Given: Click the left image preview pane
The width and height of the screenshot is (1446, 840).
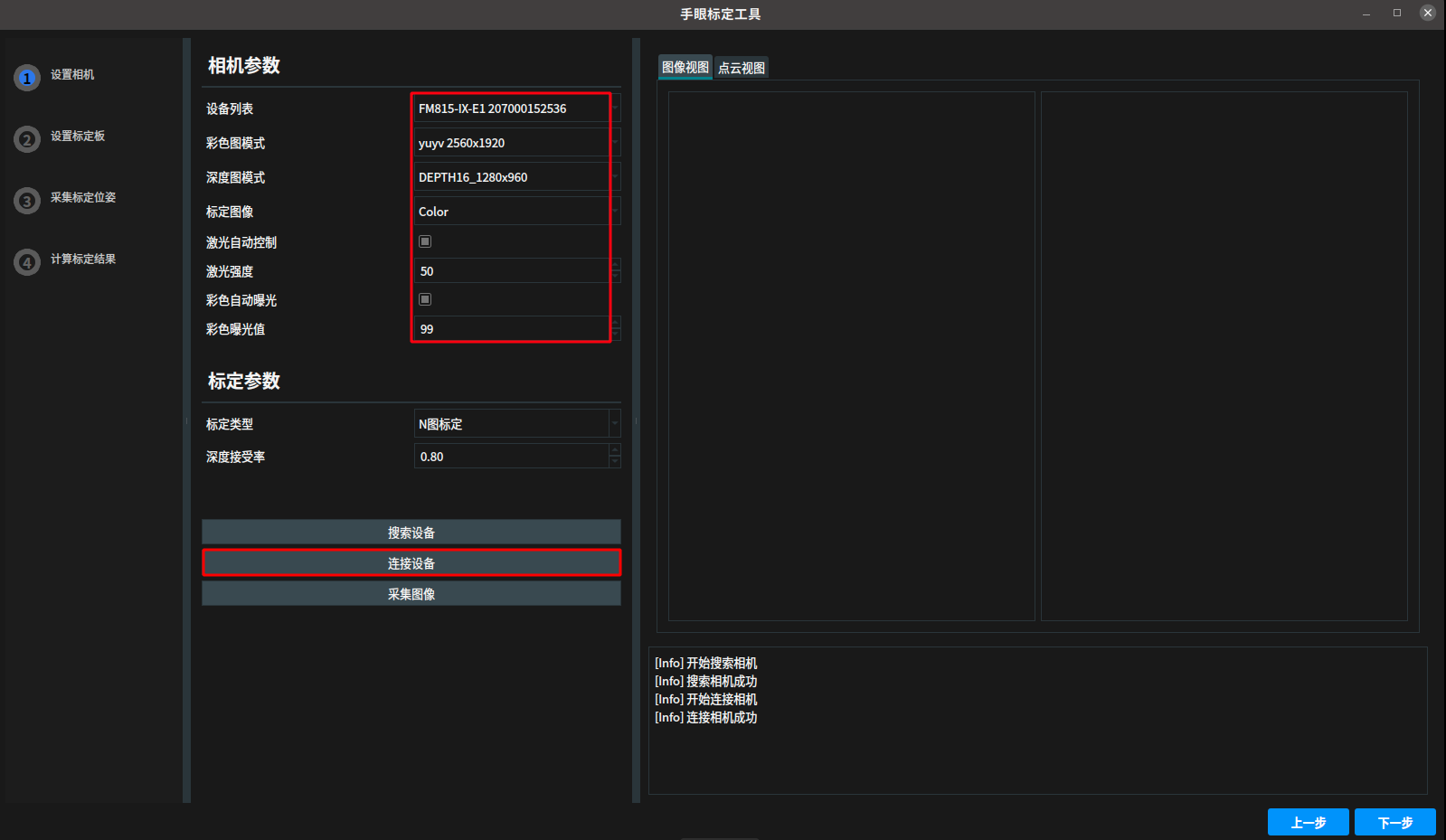Looking at the screenshot, I should click(x=852, y=356).
